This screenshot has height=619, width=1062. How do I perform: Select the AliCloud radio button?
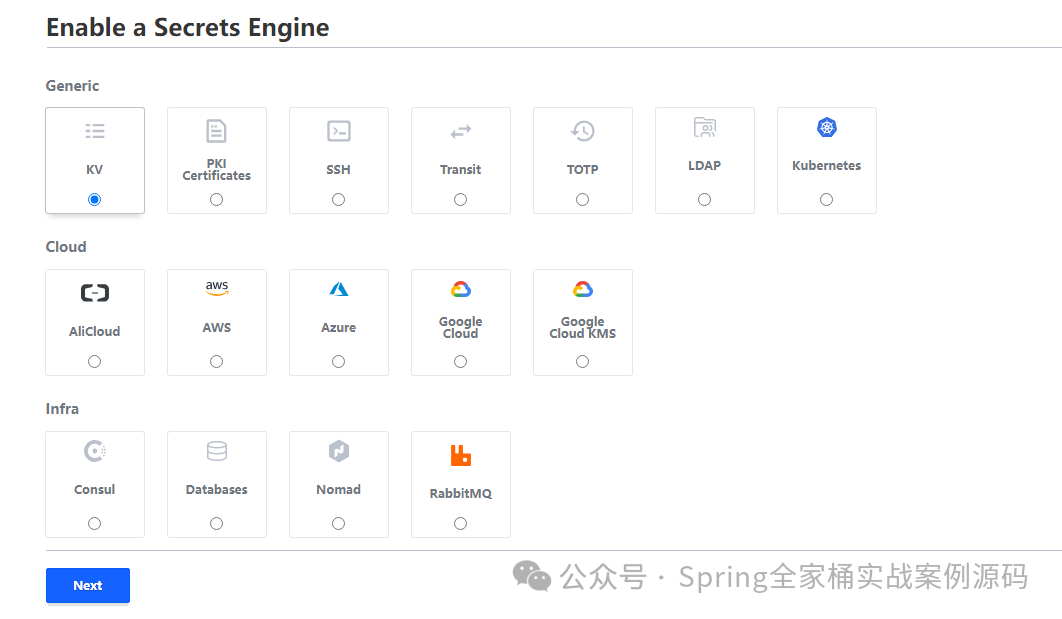coord(95,362)
